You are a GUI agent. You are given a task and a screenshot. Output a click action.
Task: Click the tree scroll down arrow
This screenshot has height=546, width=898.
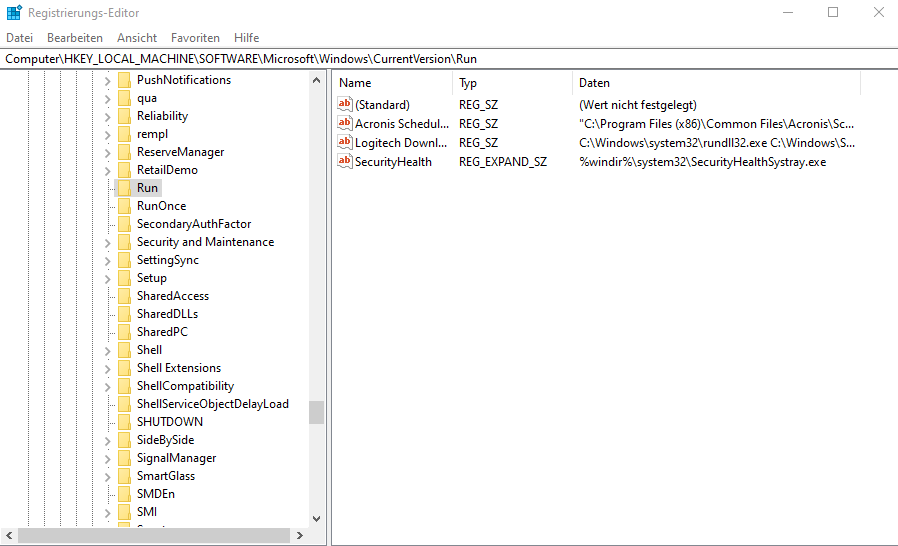(316, 518)
